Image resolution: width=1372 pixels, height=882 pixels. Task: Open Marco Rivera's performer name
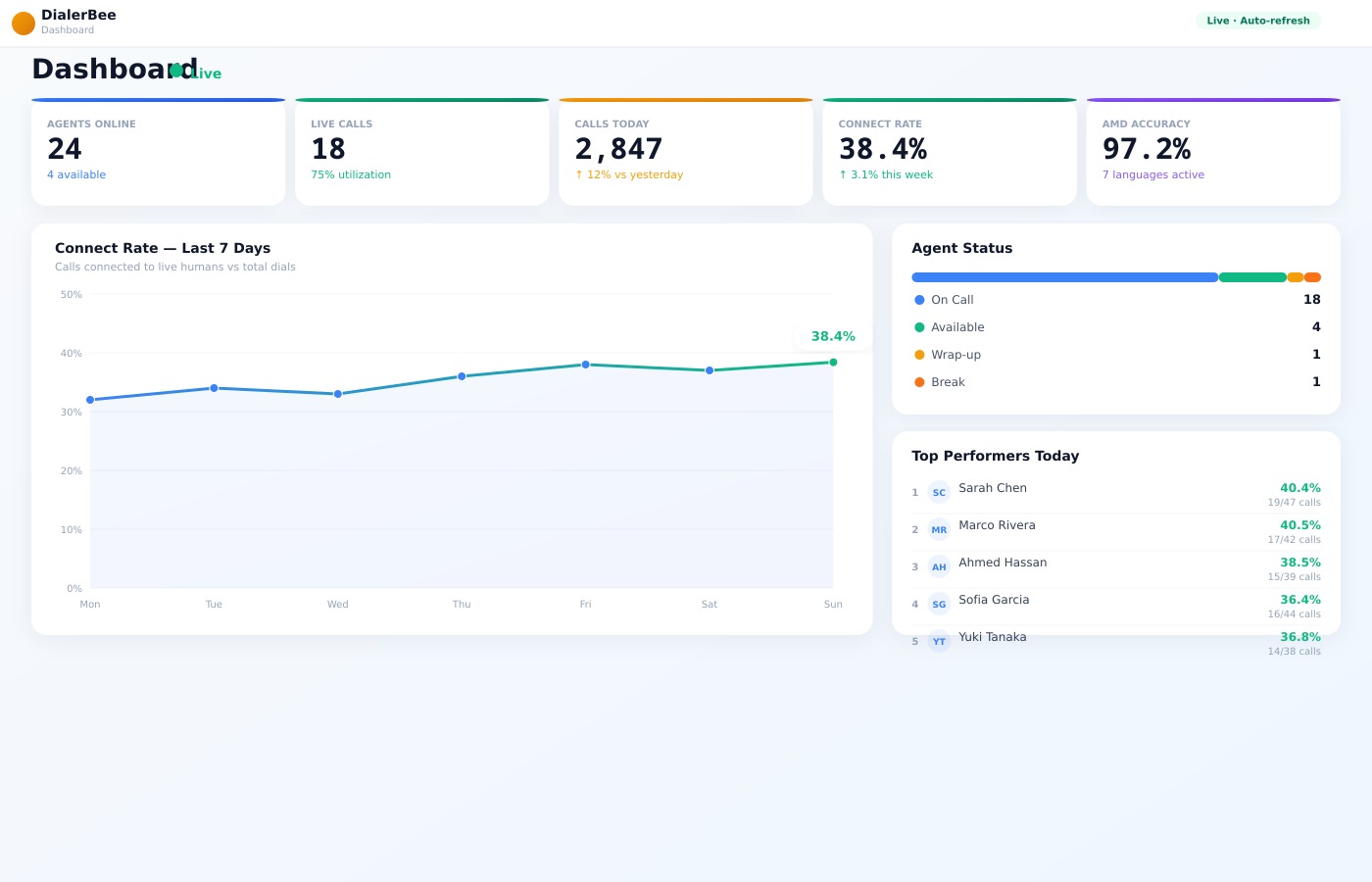[997, 525]
